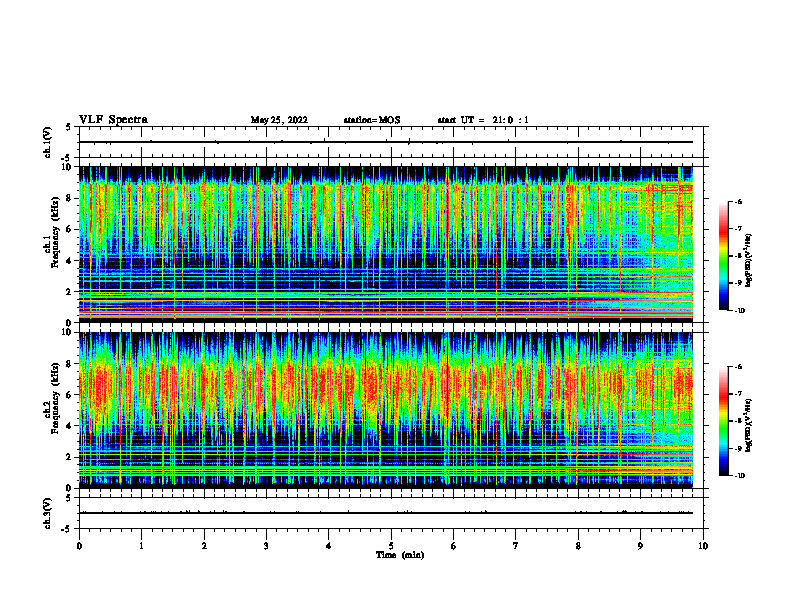This screenshot has height=612, width=792.
Task: Click the "Time (min)" axis label
Action: [400, 555]
